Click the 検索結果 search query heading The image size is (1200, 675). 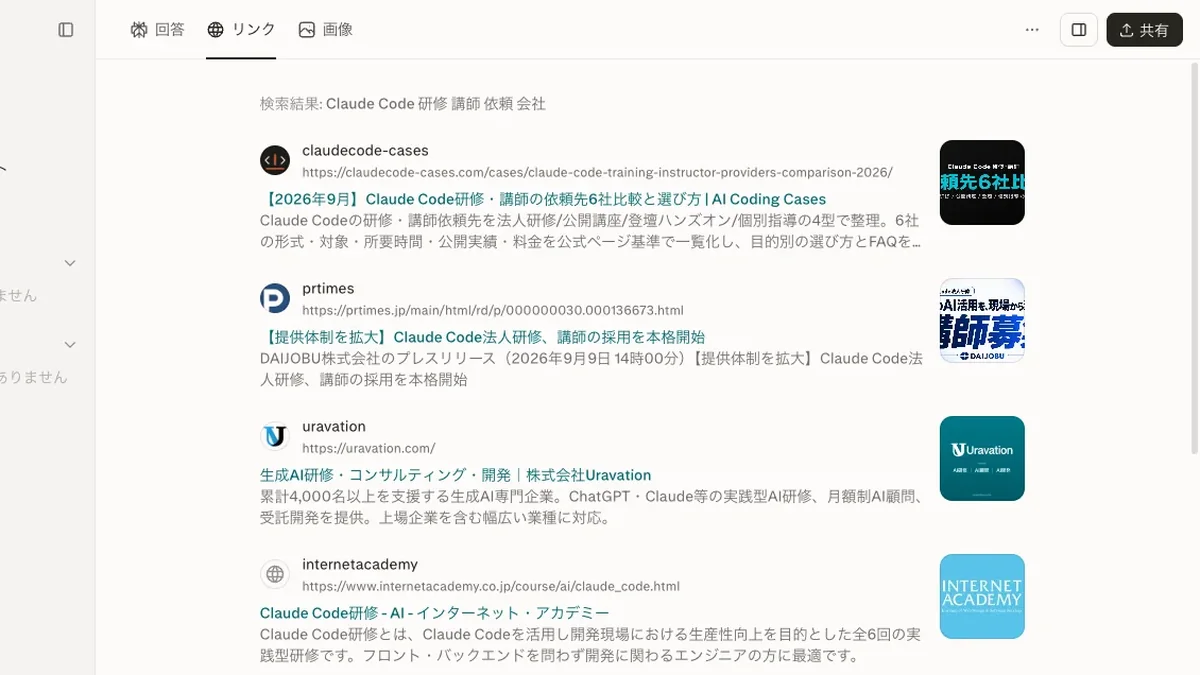pos(403,103)
